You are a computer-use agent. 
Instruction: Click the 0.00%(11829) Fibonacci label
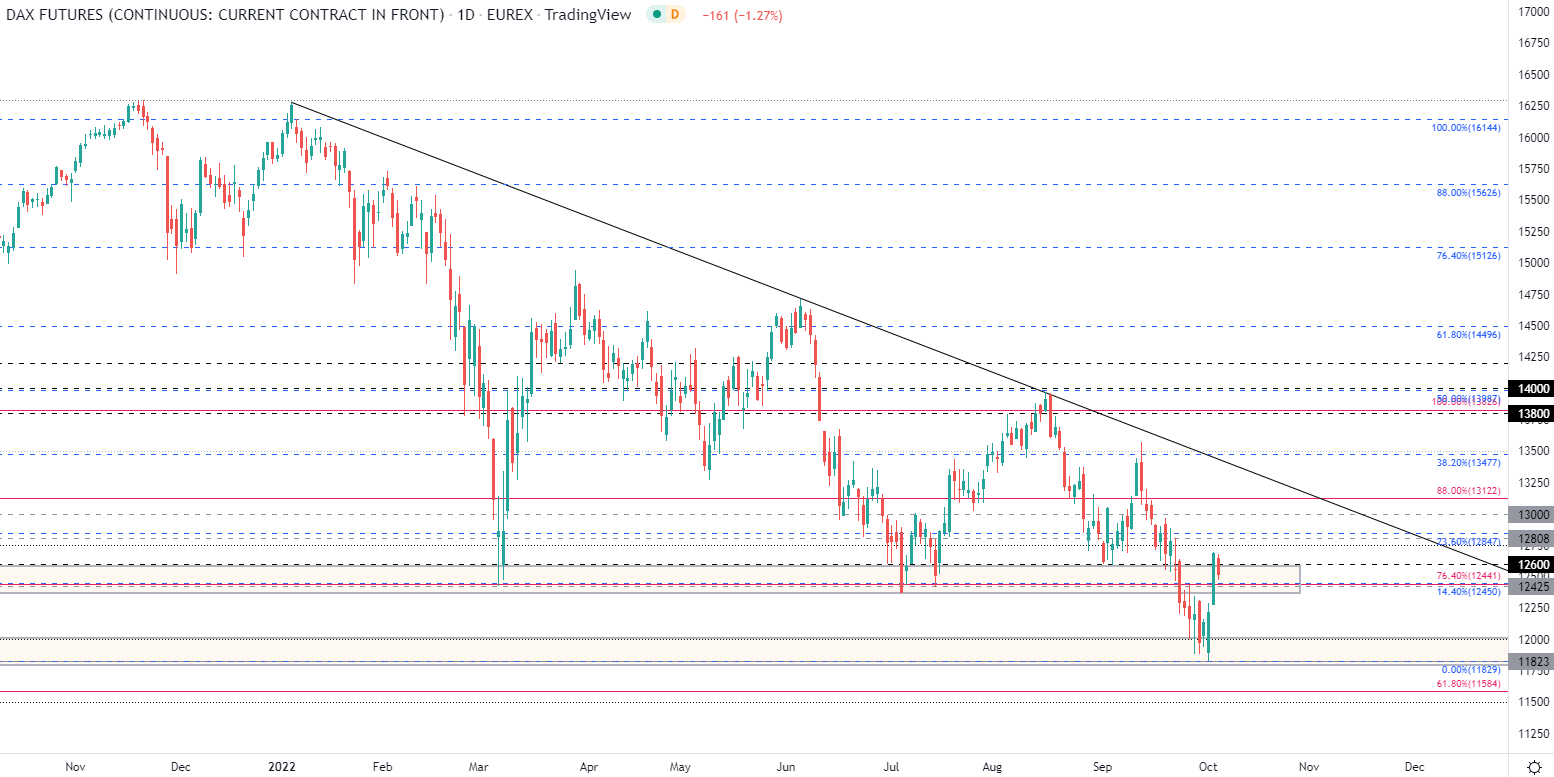click(1470, 669)
